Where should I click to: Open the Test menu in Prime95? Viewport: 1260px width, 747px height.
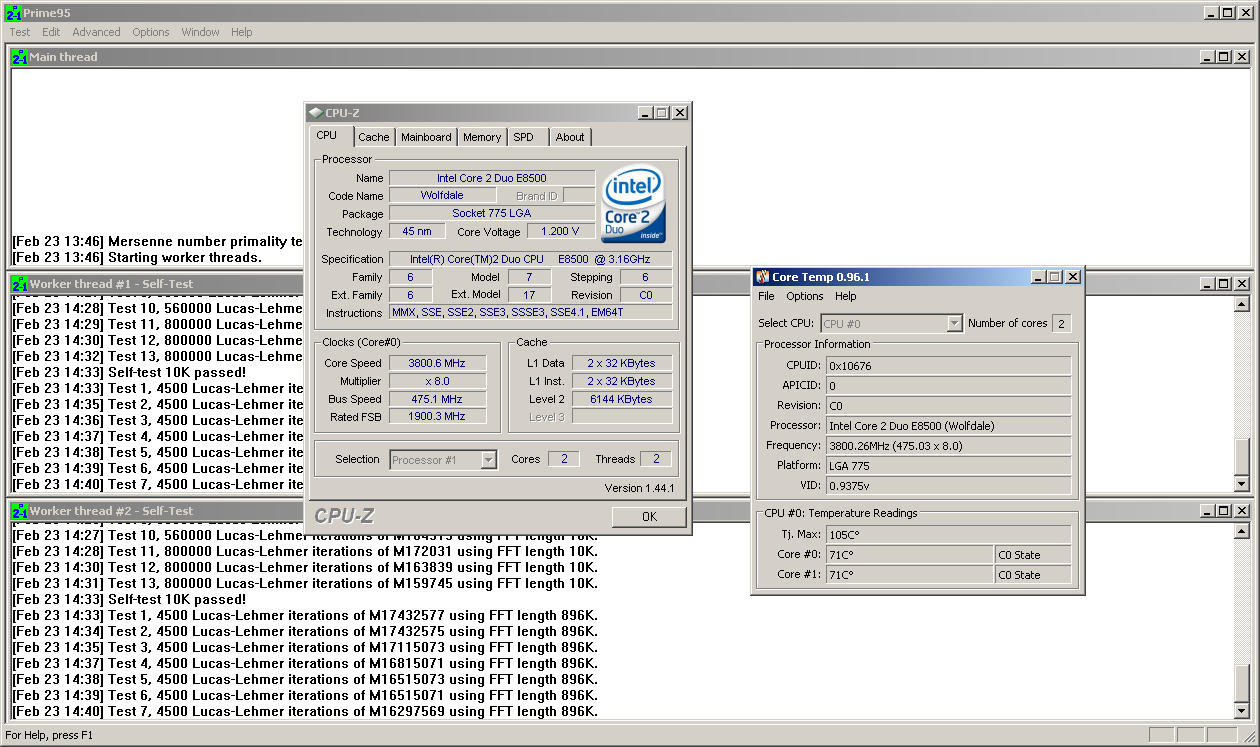20,32
